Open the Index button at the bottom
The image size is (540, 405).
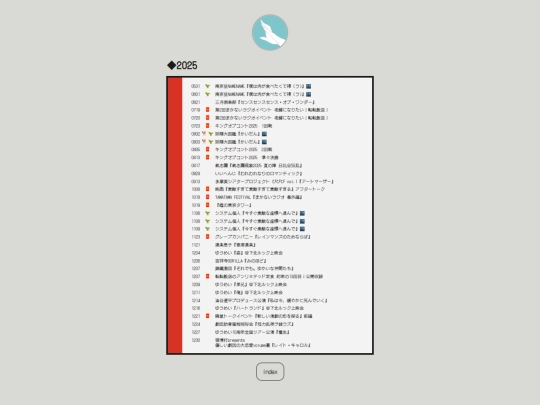(x=270, y=372)
